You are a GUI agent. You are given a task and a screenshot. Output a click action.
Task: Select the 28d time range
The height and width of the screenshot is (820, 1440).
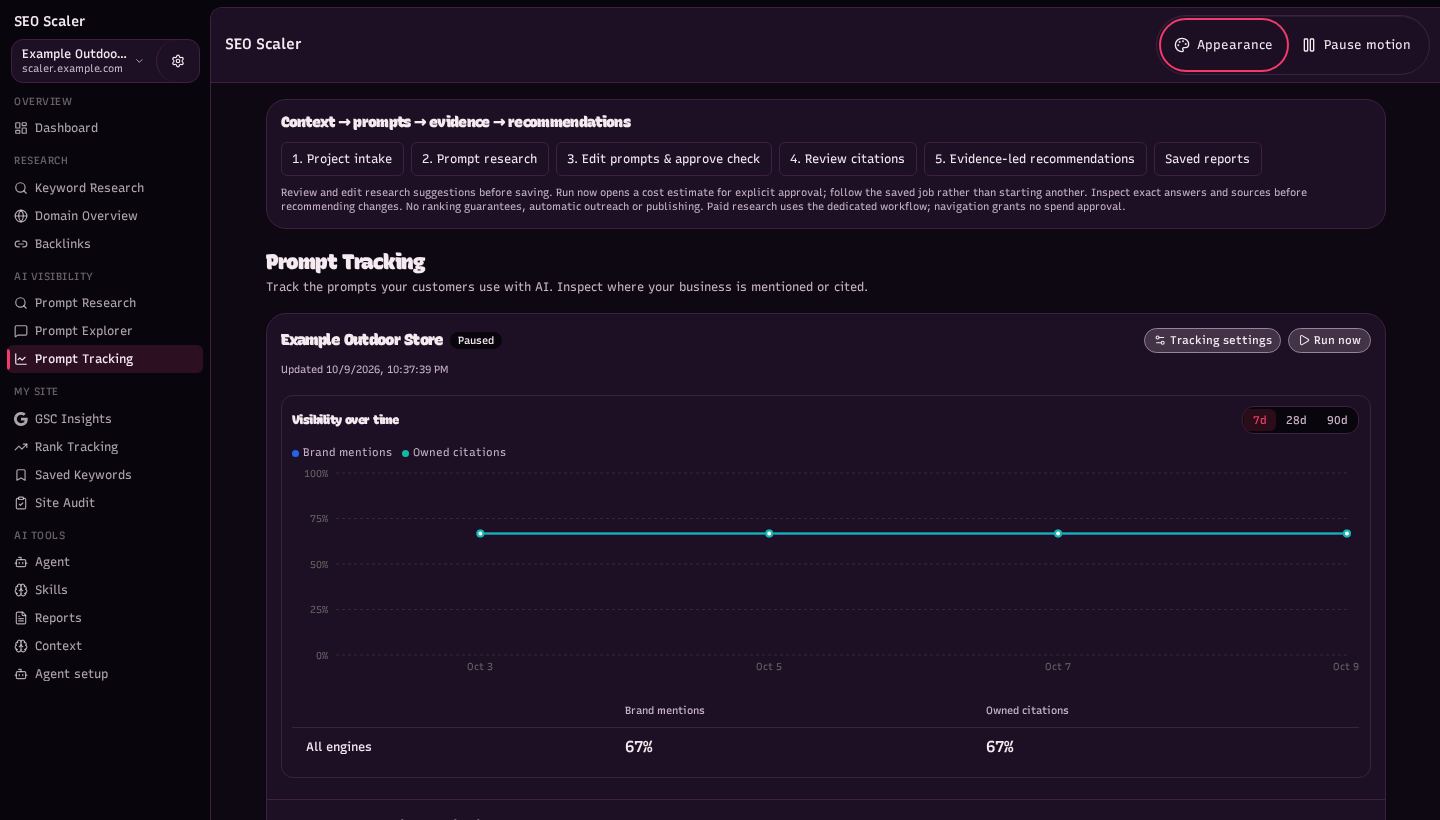click(x=1296, y=420)
